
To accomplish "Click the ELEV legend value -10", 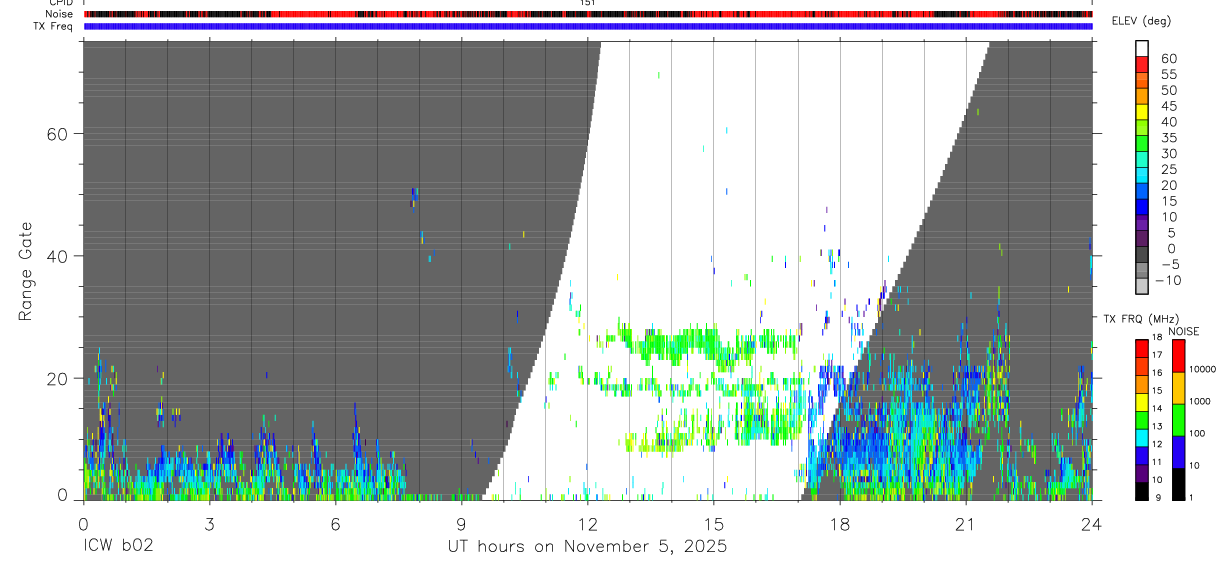I will point(1167,280).
